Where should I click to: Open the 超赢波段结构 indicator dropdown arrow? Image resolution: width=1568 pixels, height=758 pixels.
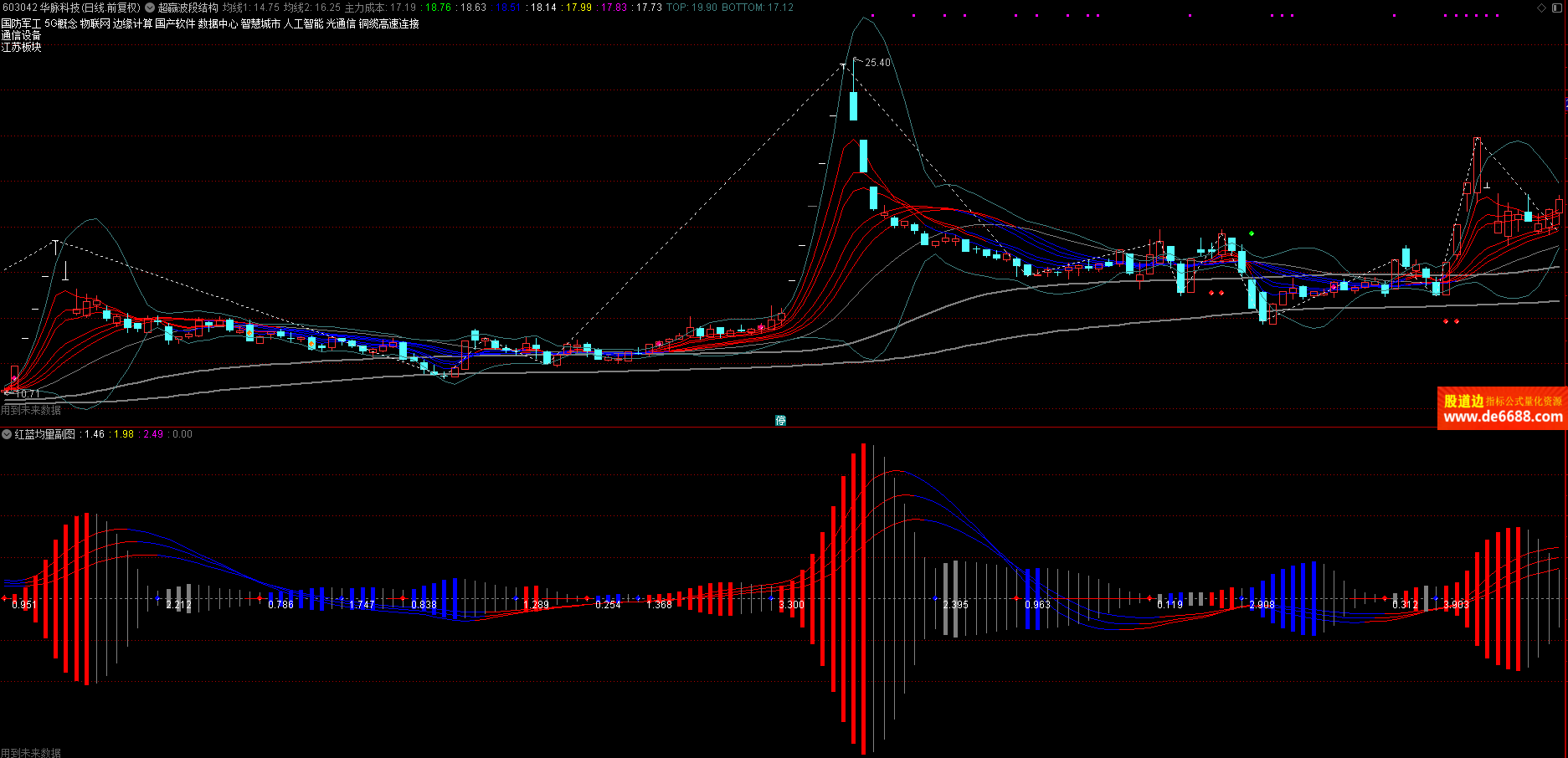point(151,8)
